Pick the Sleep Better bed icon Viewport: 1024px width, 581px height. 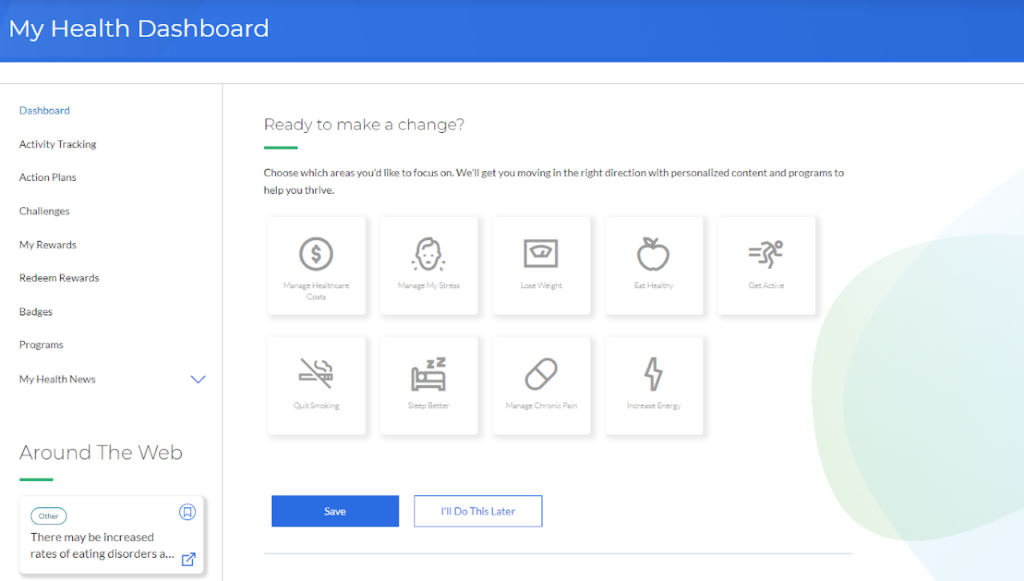(x=429, y=374)
